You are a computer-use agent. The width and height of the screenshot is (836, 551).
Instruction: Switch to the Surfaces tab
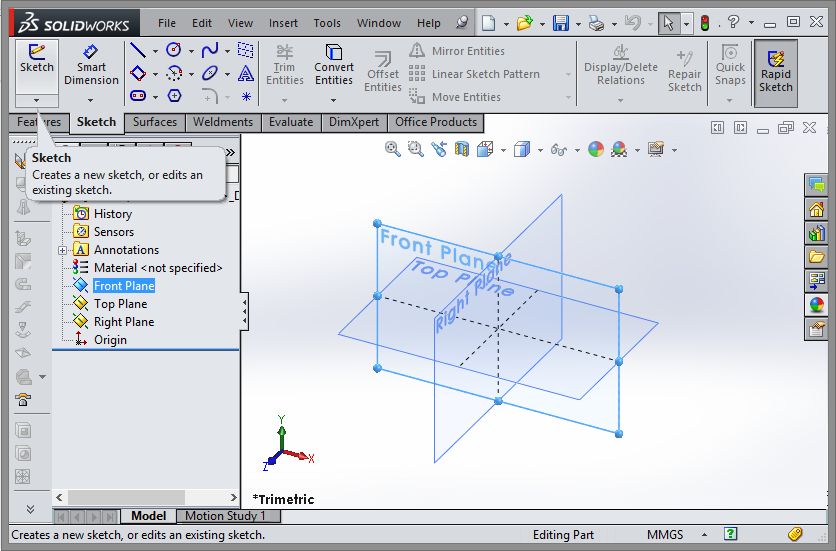(155, 122)
